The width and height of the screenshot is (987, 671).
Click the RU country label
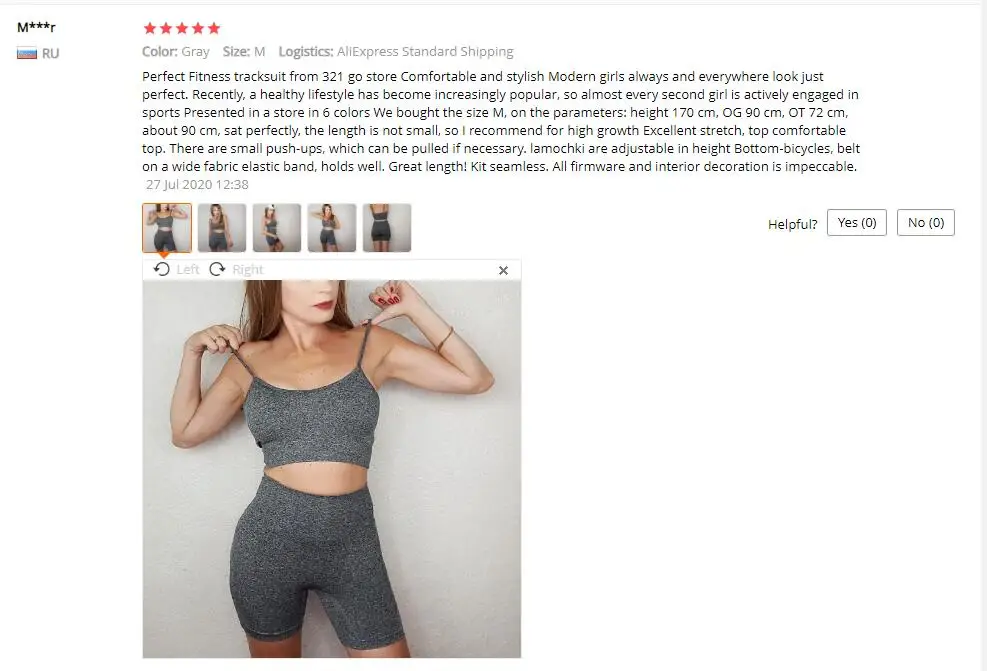(50, 54)
